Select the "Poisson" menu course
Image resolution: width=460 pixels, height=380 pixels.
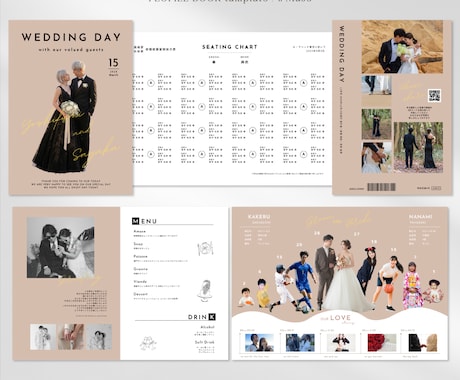140,256
